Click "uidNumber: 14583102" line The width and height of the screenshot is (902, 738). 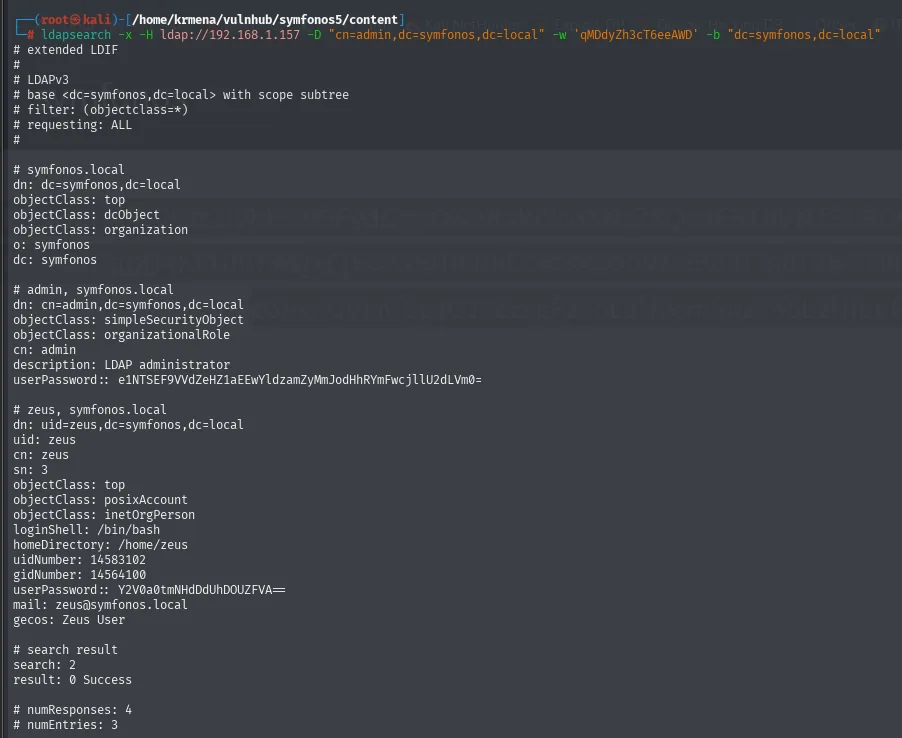coord(79,559)
